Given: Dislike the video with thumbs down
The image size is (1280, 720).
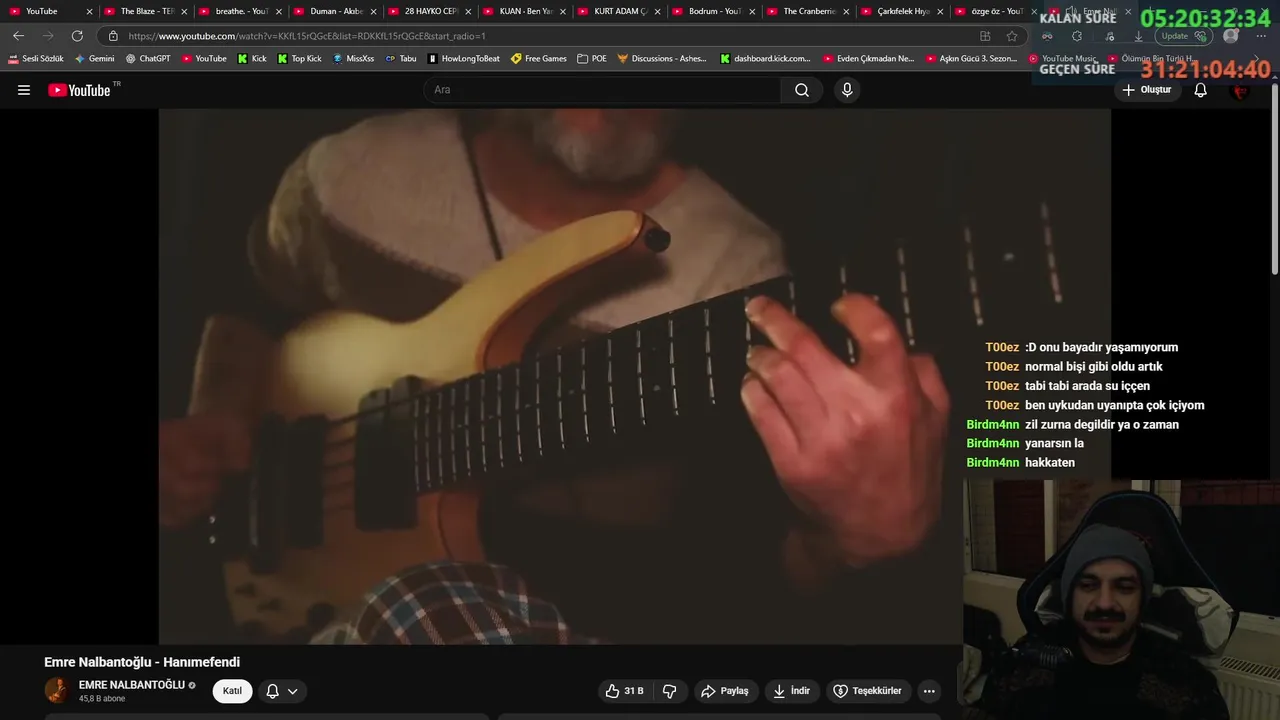Looking at the screenshot, I should 670,691.
